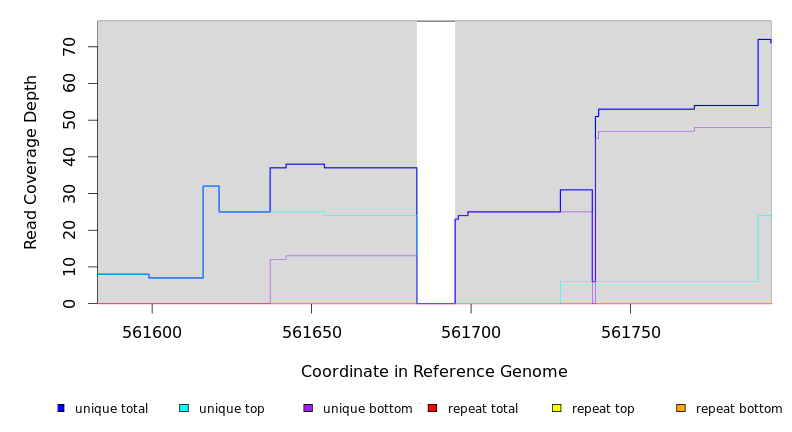Select the 'repeat total' legend label
This screenshot has width=792, height=432.
tap(483, 409)
